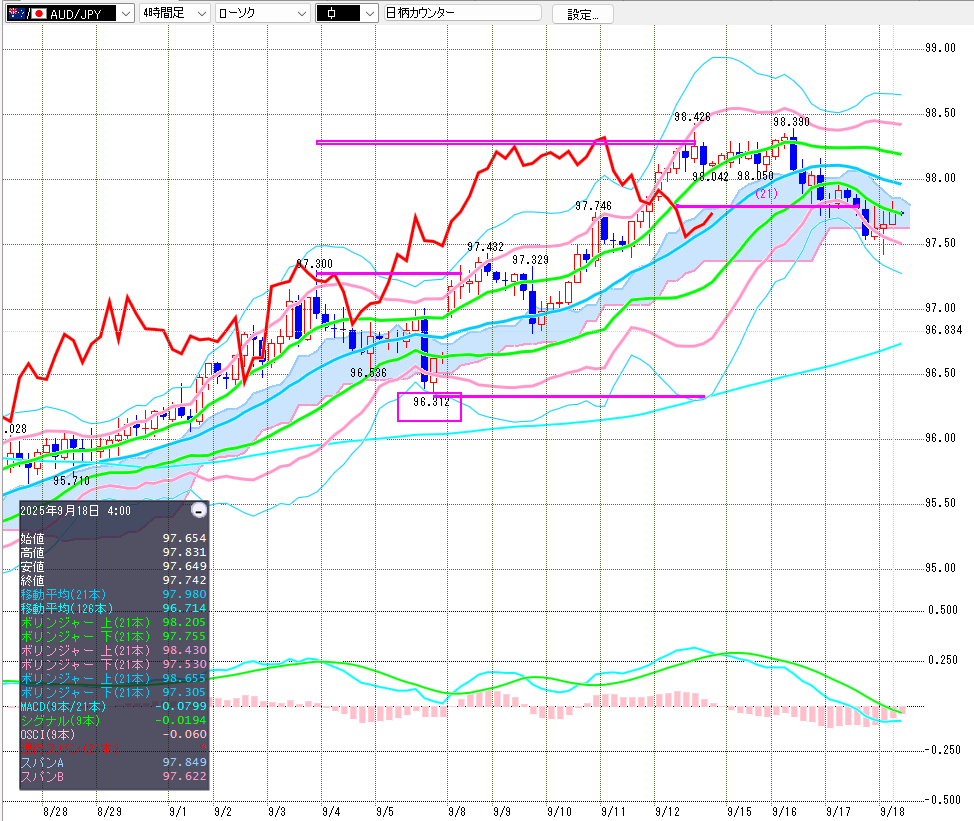Click the 97.746 candle high label

coord(593,206)
